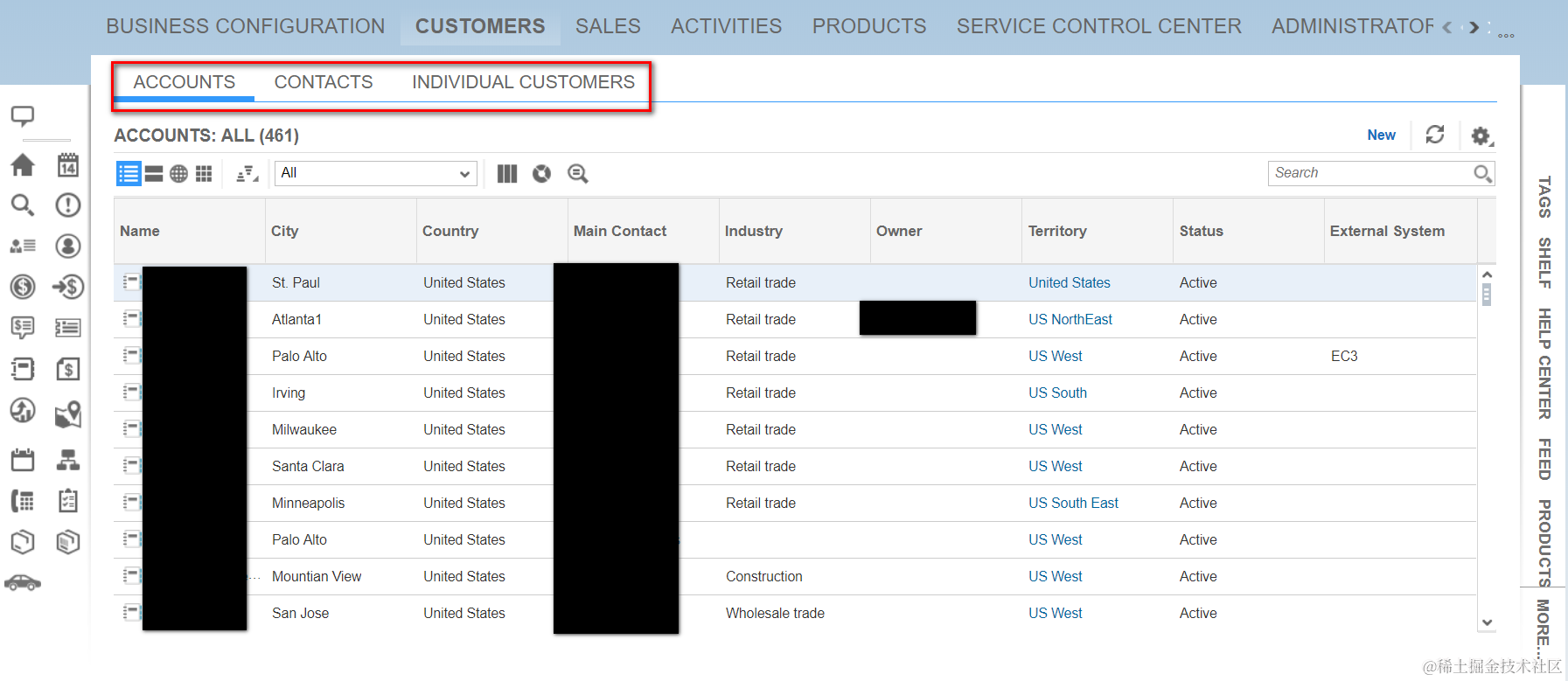Image resolution: width=1568 pixels, height=681 pixels.
Task: Open the SALES menu
Action: (x=608, y=26)
